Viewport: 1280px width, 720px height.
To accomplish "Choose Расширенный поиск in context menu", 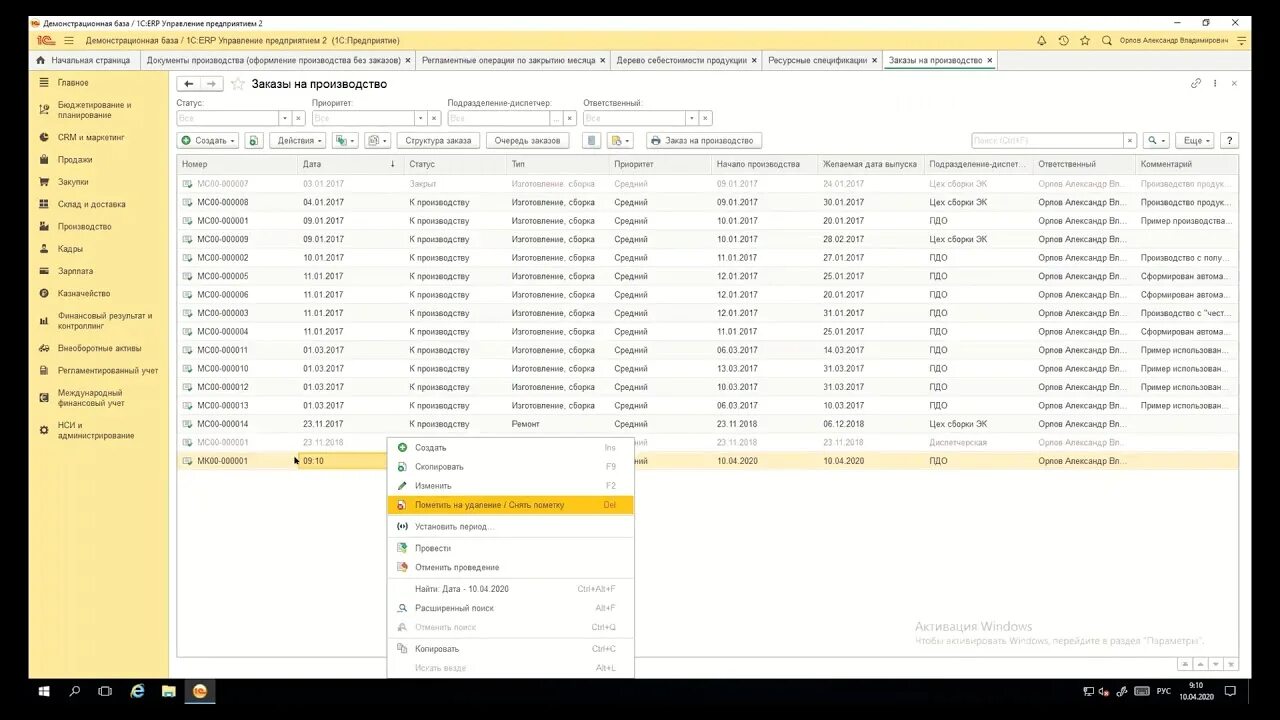I will click(x=510, y=608).
